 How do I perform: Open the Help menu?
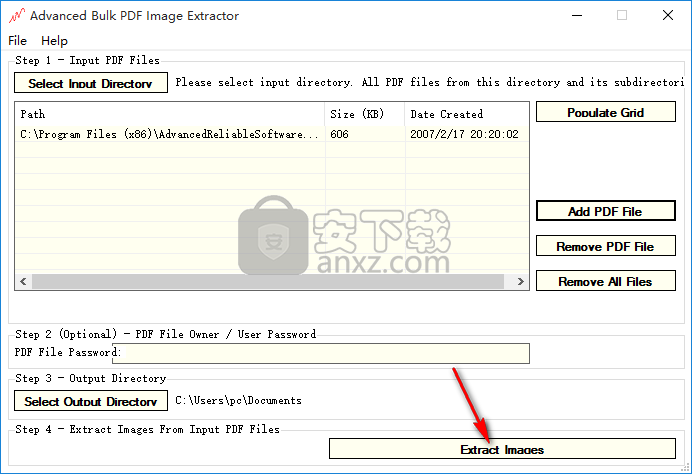coord(54,41)
